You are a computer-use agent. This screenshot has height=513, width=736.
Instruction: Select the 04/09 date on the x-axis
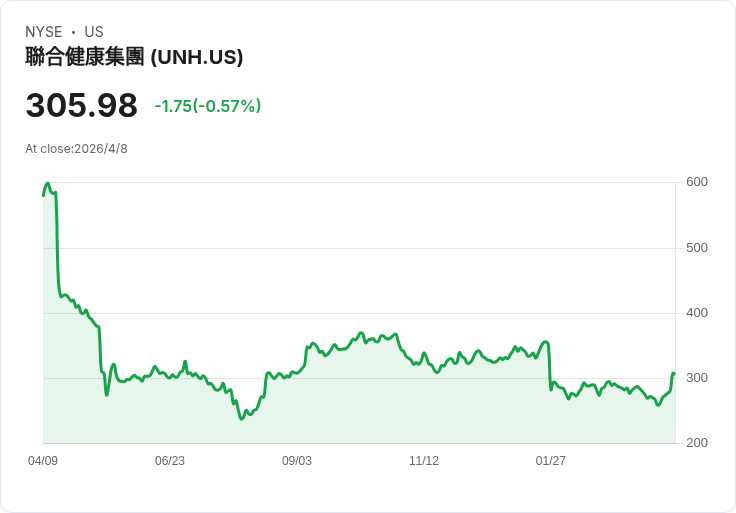point(43,461)
